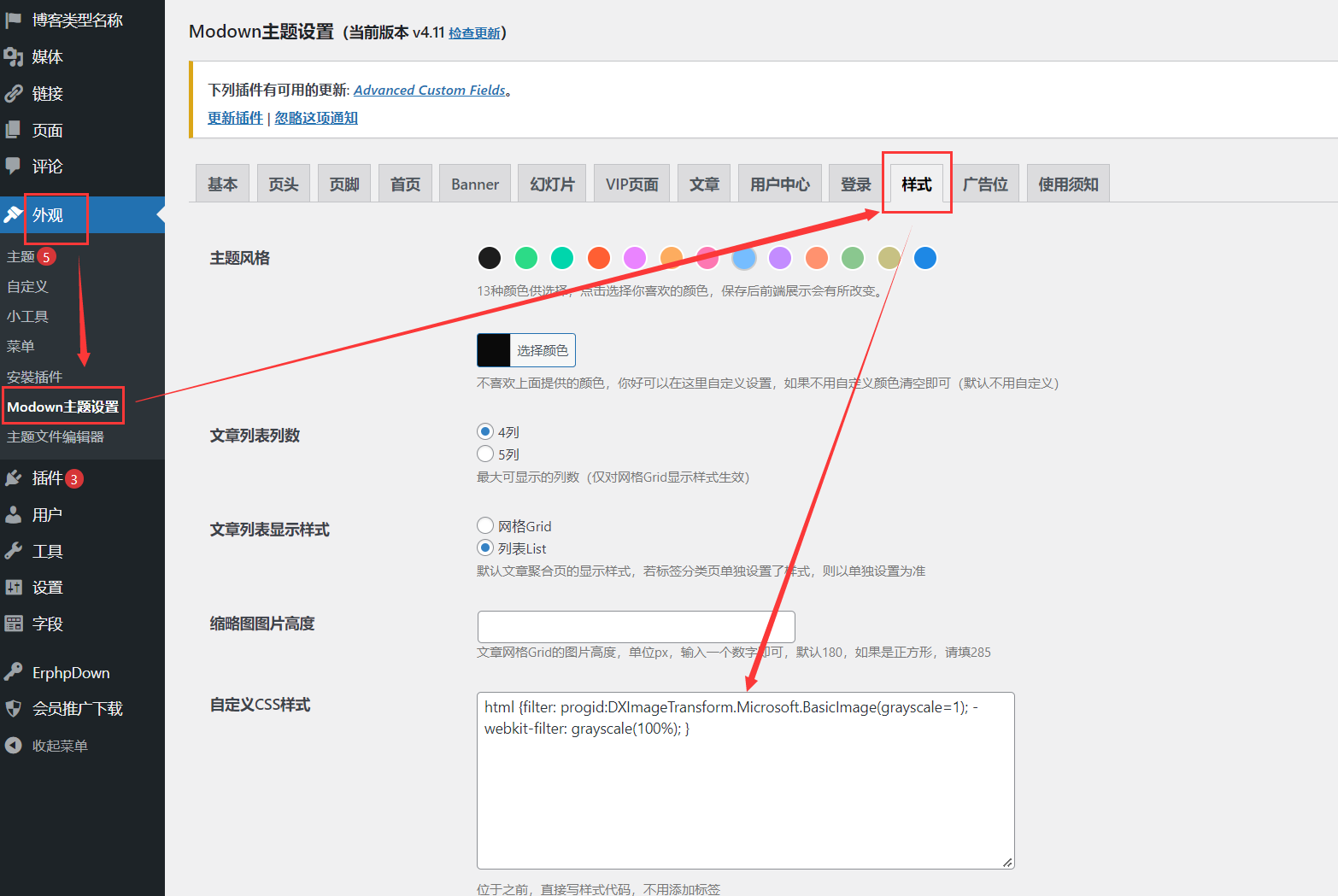Viewport: 1338px width, 896px height.
Task: Select the 5列 radio button
Action: tap(485, 454)
